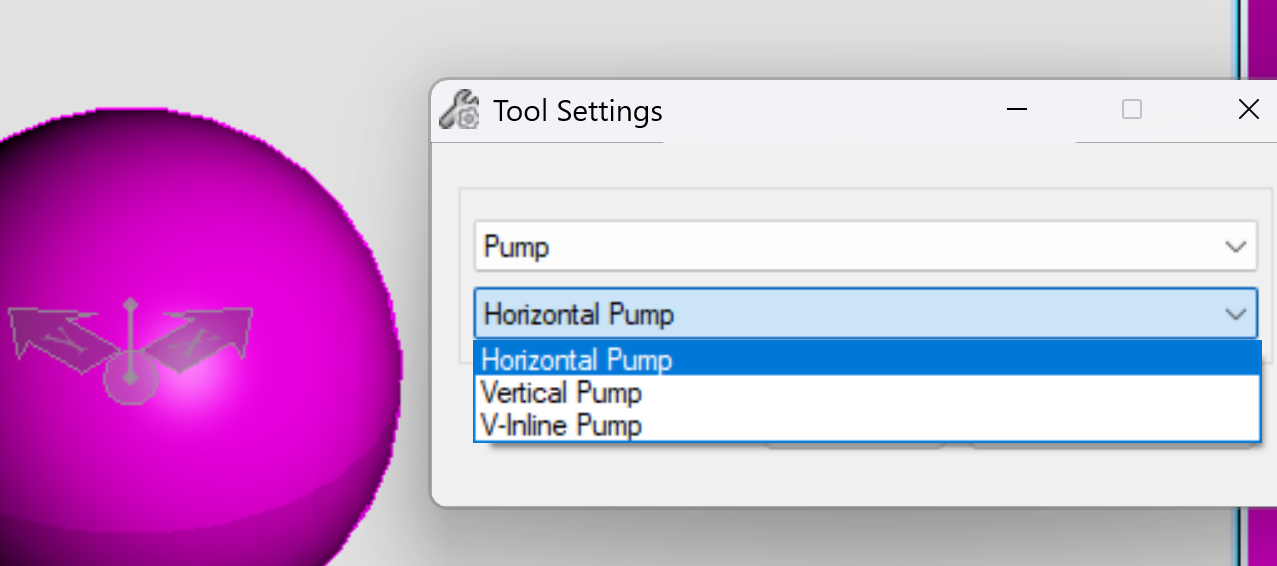This screenshot has height=566, width=1277.
Task: Minimize the Tool Settings window
Action: pos(1017,110)
